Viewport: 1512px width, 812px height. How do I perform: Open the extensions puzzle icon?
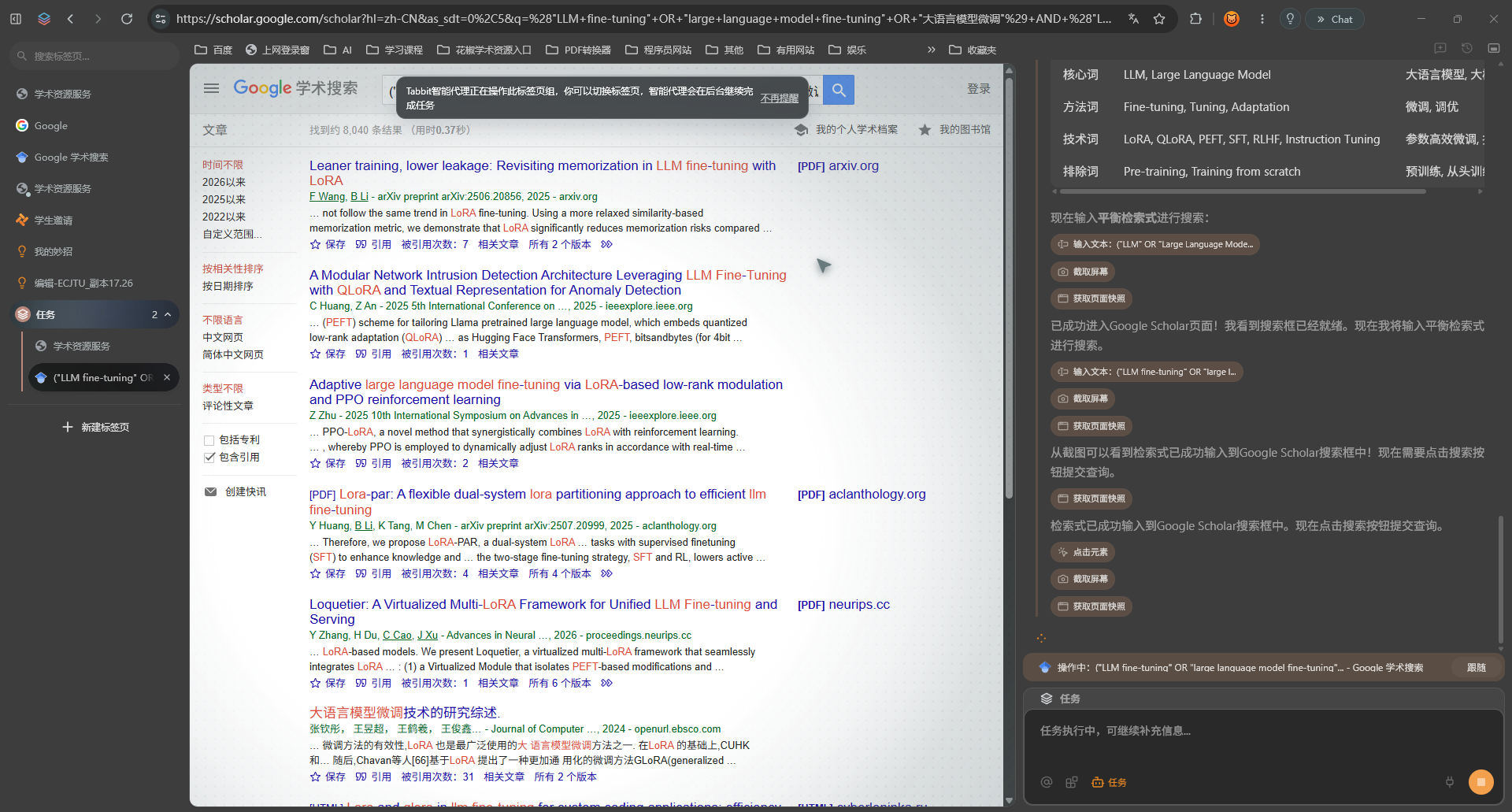[x=1195, y=19]
